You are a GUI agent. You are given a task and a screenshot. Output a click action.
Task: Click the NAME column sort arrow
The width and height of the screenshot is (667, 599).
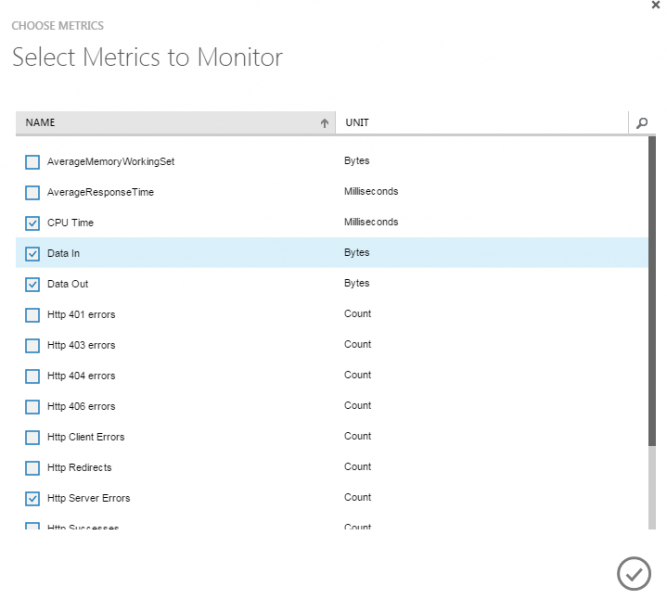pyautogui.click(x=324, y=123)
